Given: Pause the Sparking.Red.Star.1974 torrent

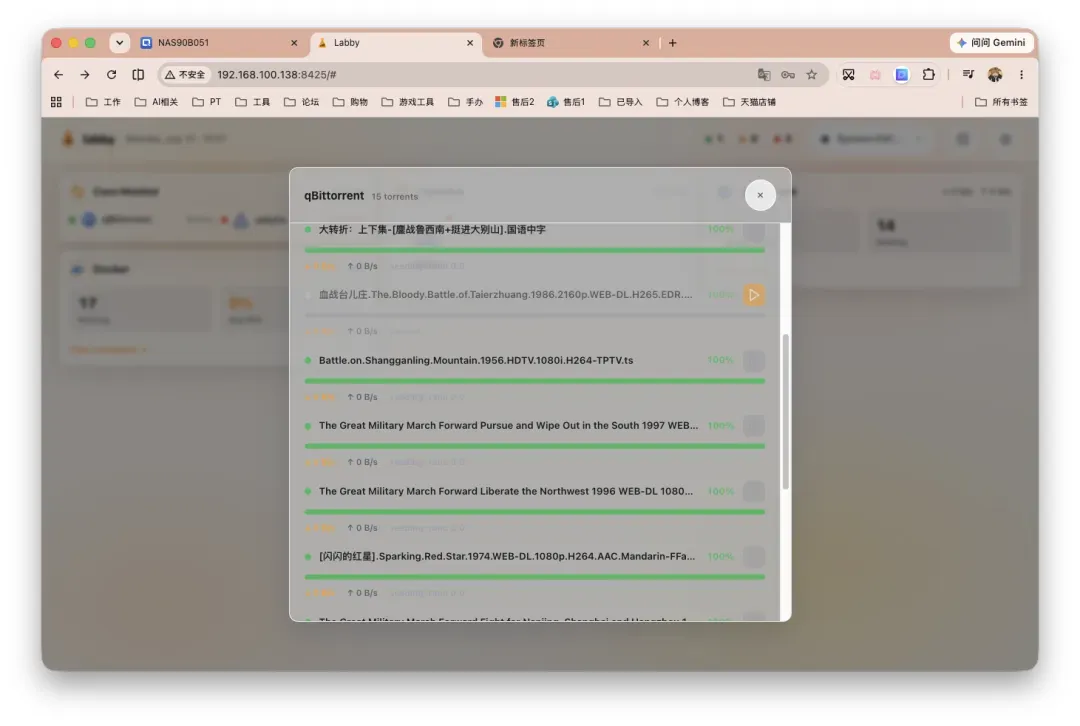Looking at the screenshot, I should pos(754,557).
